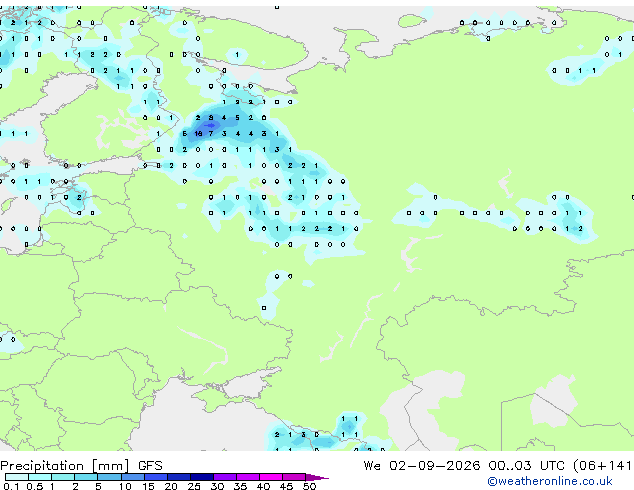Image resolution: width=634 pixels, height=490 pixels.
Task: Click the '7' map value beside the 18 peak
Action: click(211, 133)
